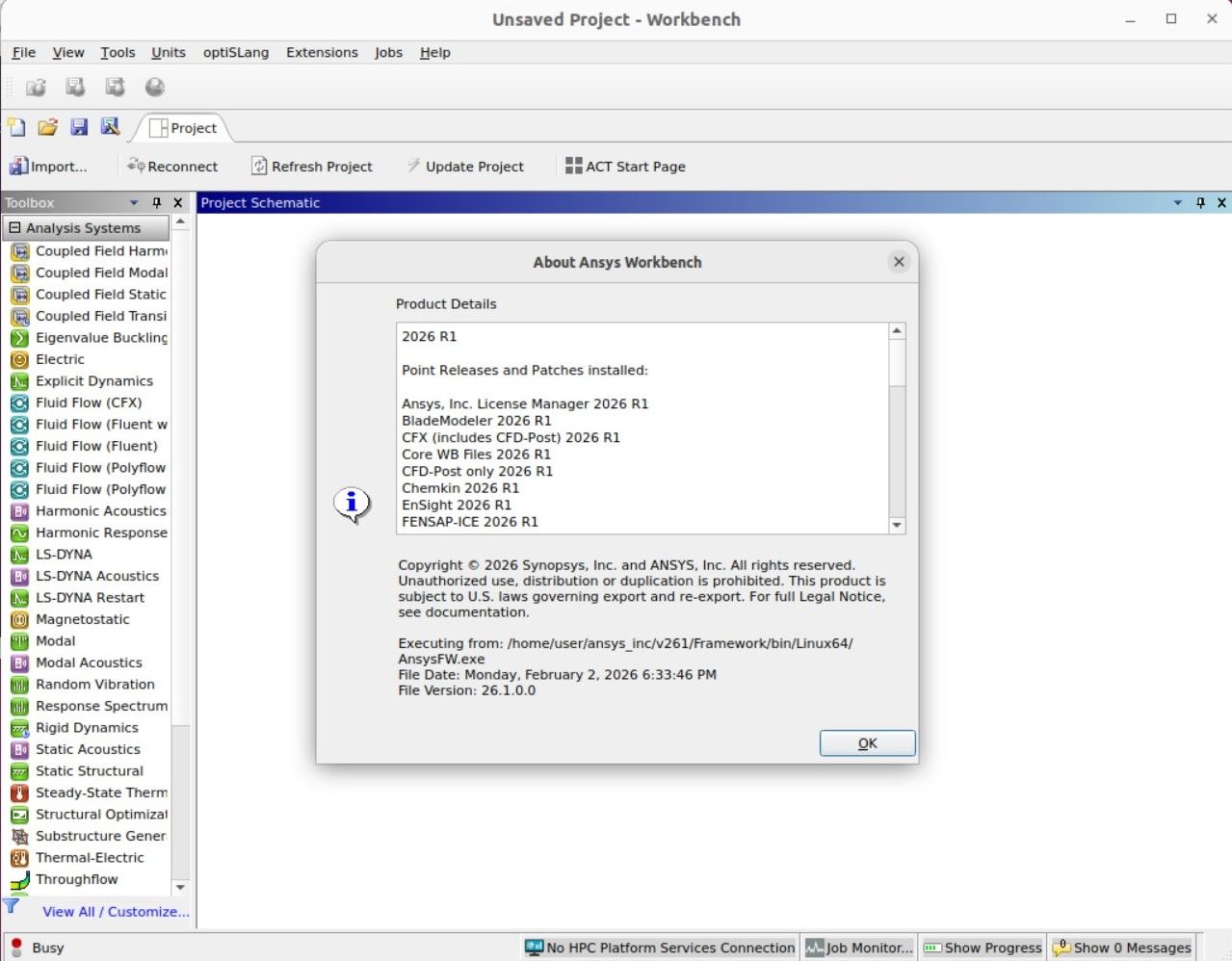Collapse the Analysis Systems group
1232x961 pixels.
tap(14, 228)
